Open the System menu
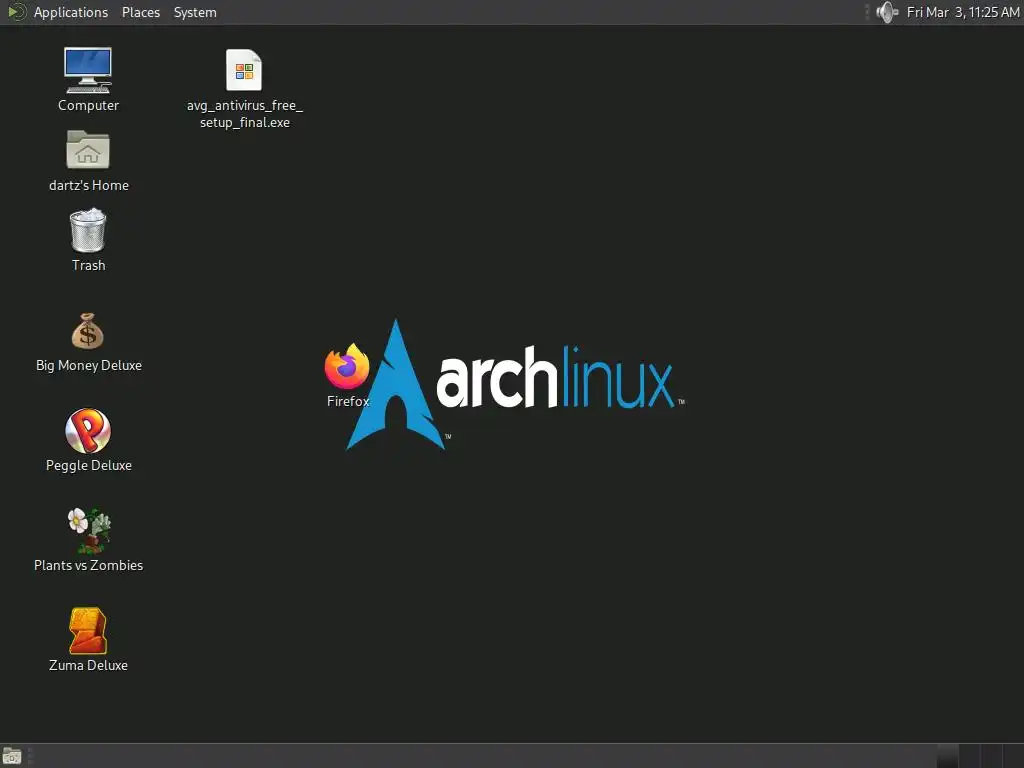The height and width of the screenshot is (768, 1024). tap(195, 12)
